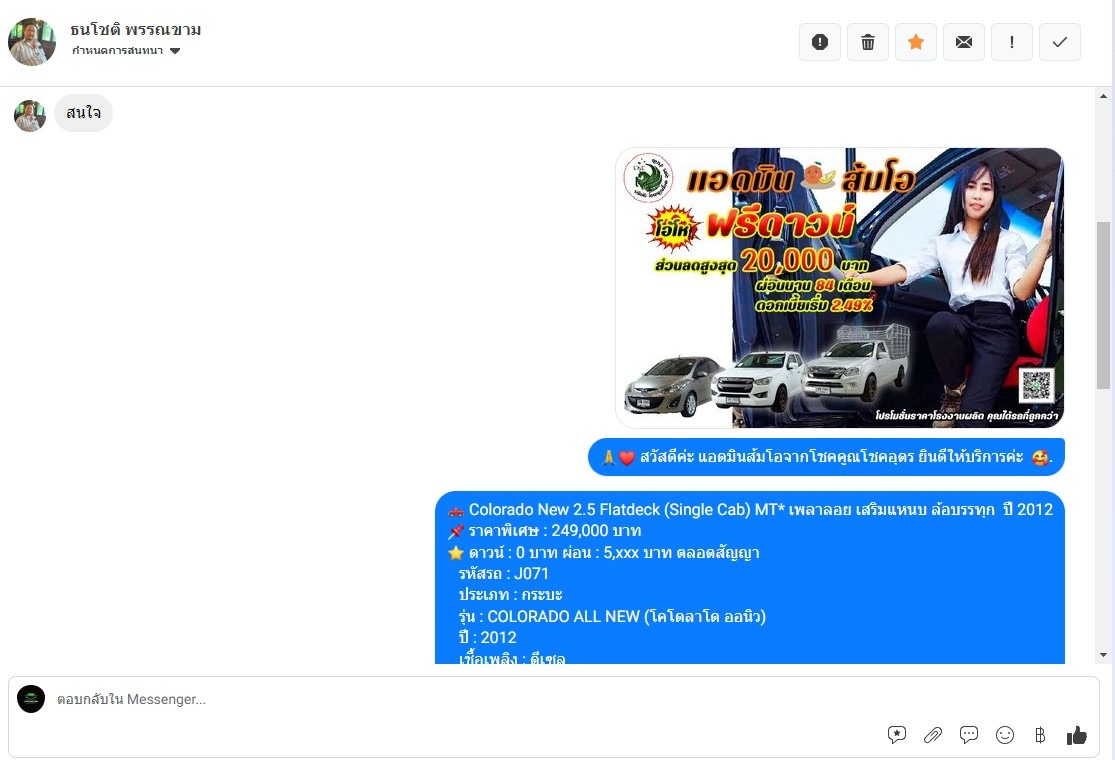
Task: Select the รุ่น : COLORADO ALL NEW line
Action: tap(612, 616)
